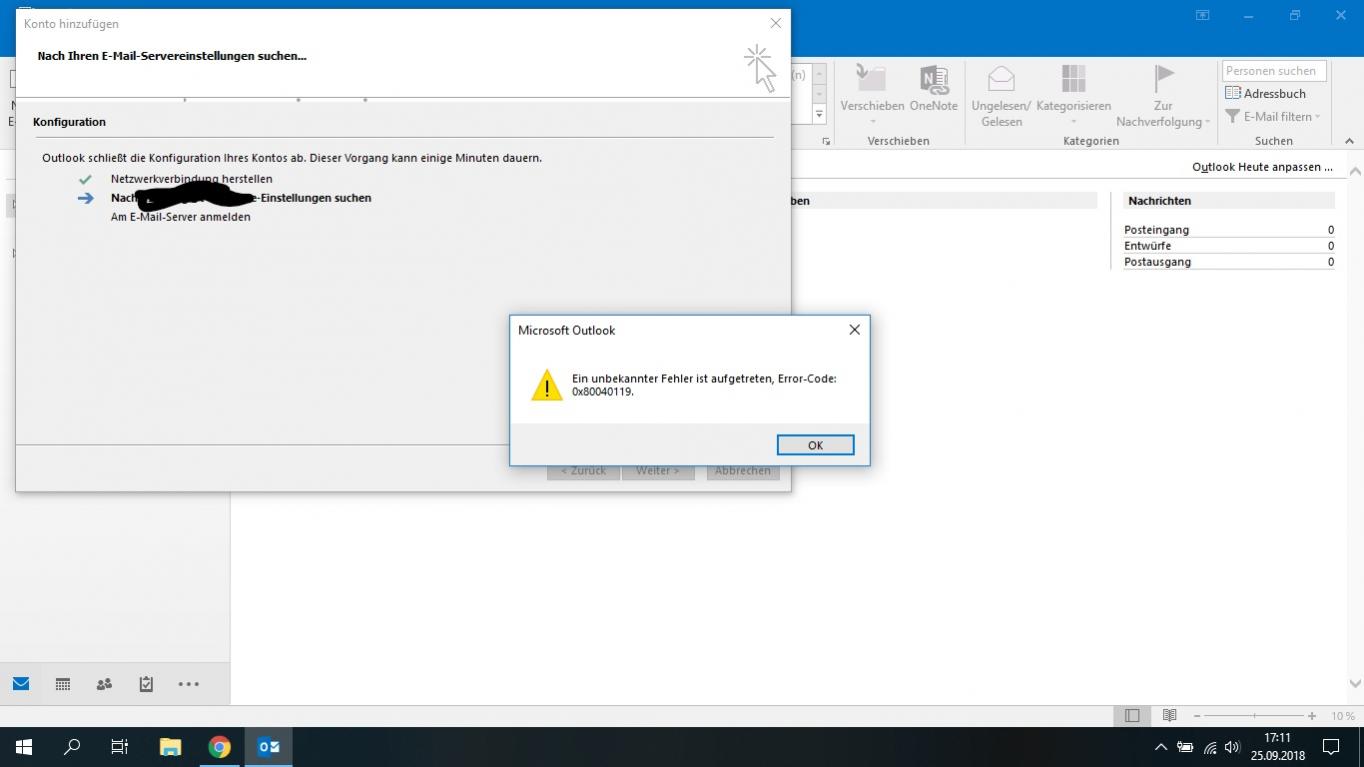Click the main pane scrollbar down arrow
Screen dimensions: 1364x767
coord(1355,684)
